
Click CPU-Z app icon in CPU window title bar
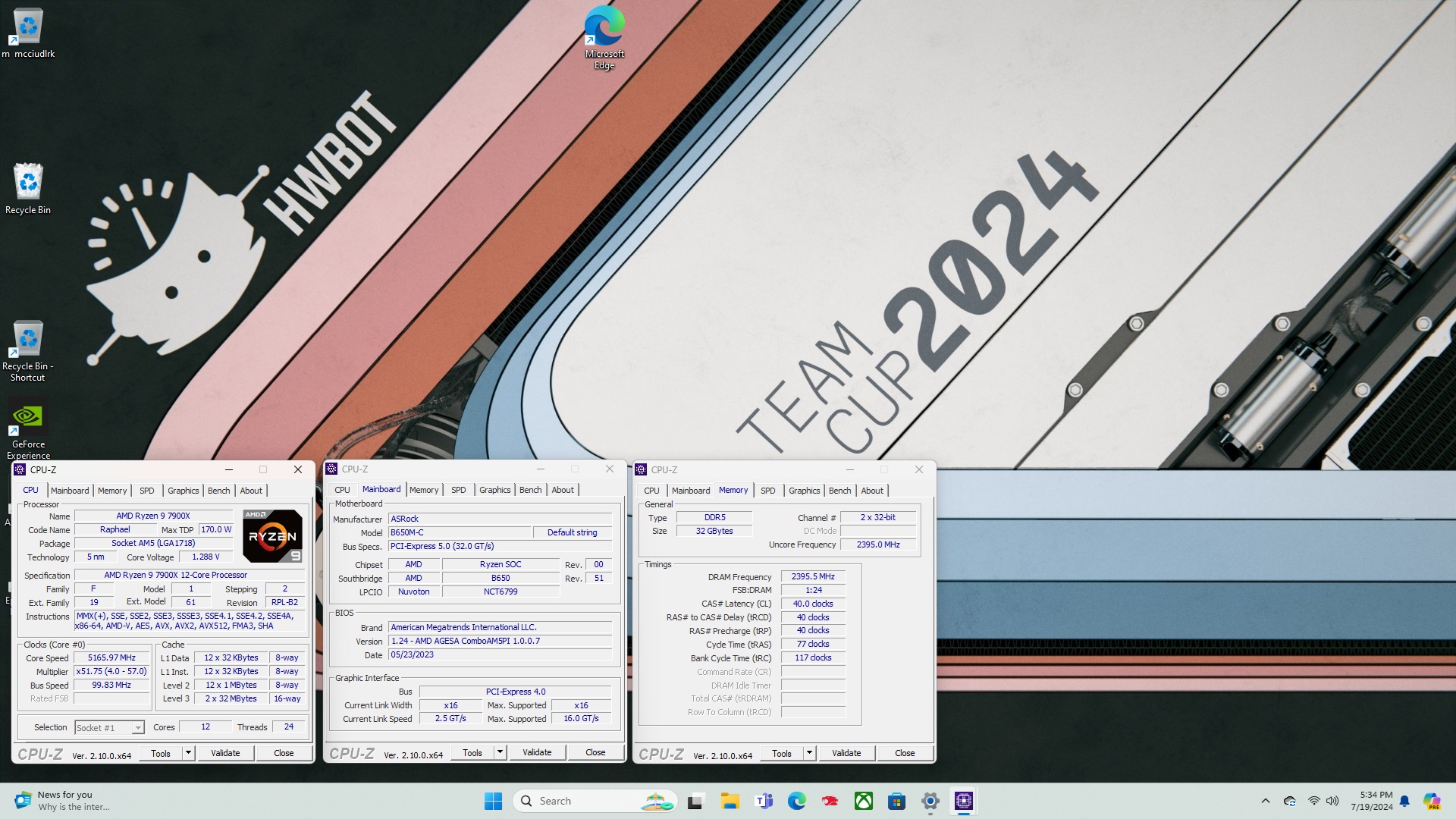tap(20, 469)
